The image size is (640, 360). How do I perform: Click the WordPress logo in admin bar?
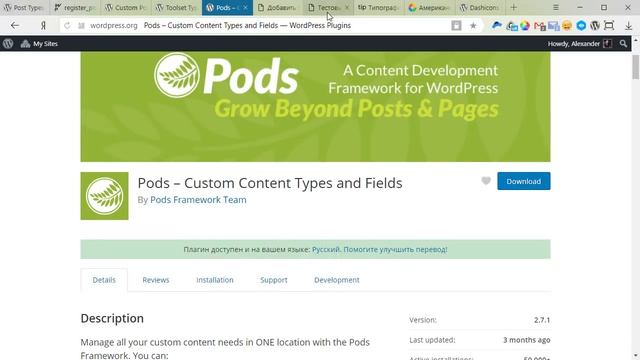(8, 44)
